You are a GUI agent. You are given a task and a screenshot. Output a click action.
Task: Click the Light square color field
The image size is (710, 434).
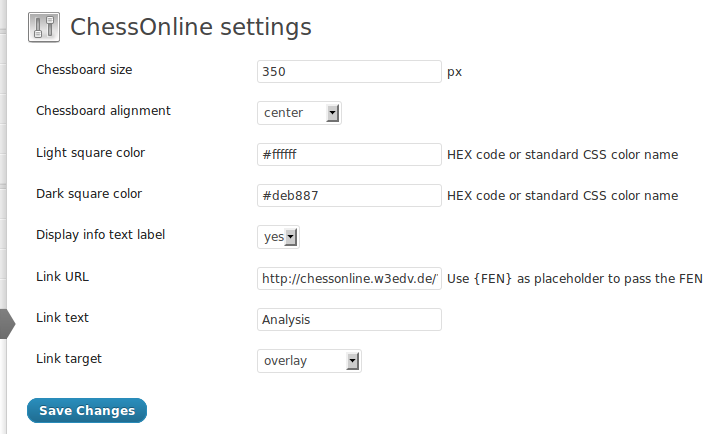(349, 154)
